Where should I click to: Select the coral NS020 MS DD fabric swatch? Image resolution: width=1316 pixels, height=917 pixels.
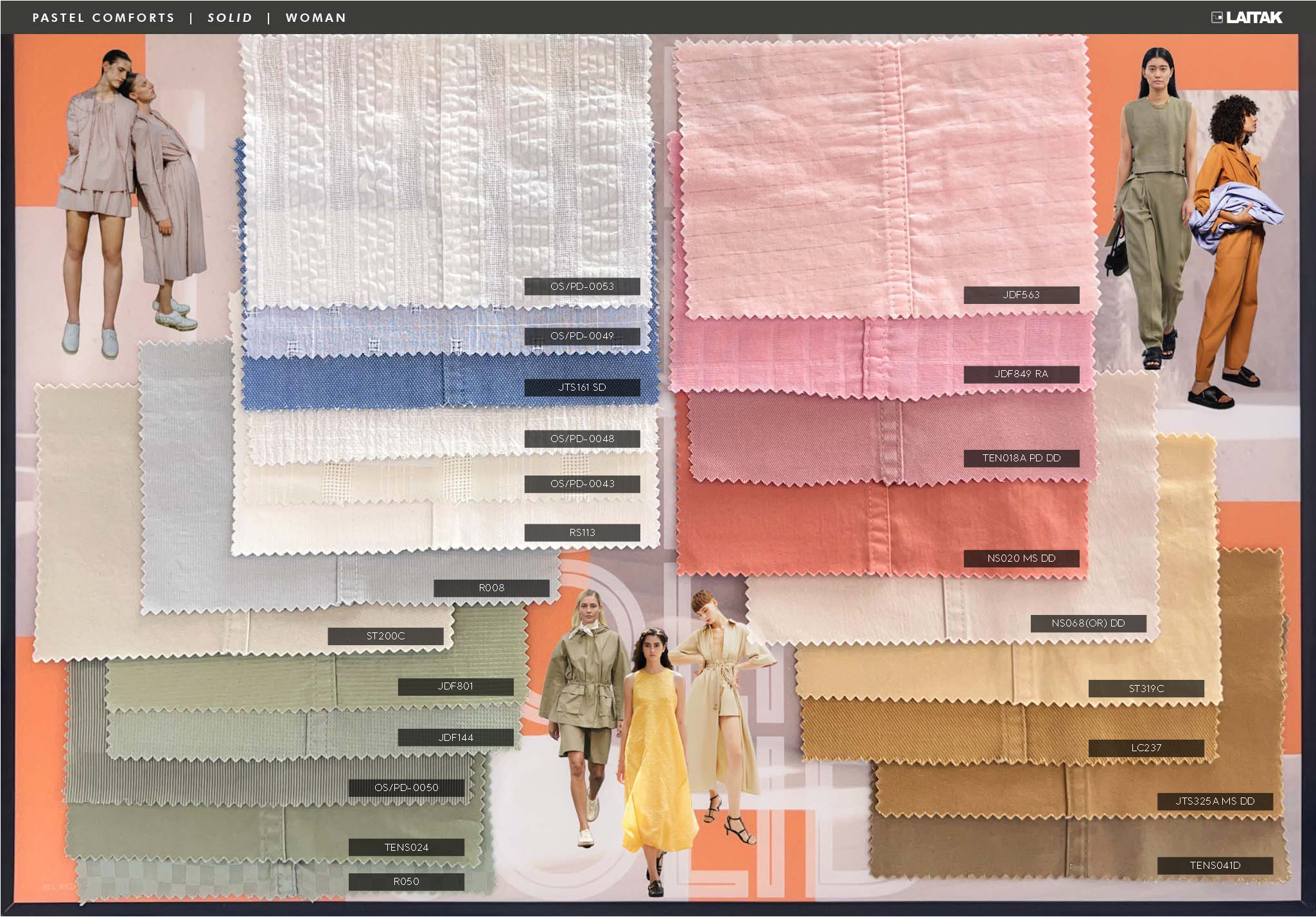[803, 527]
